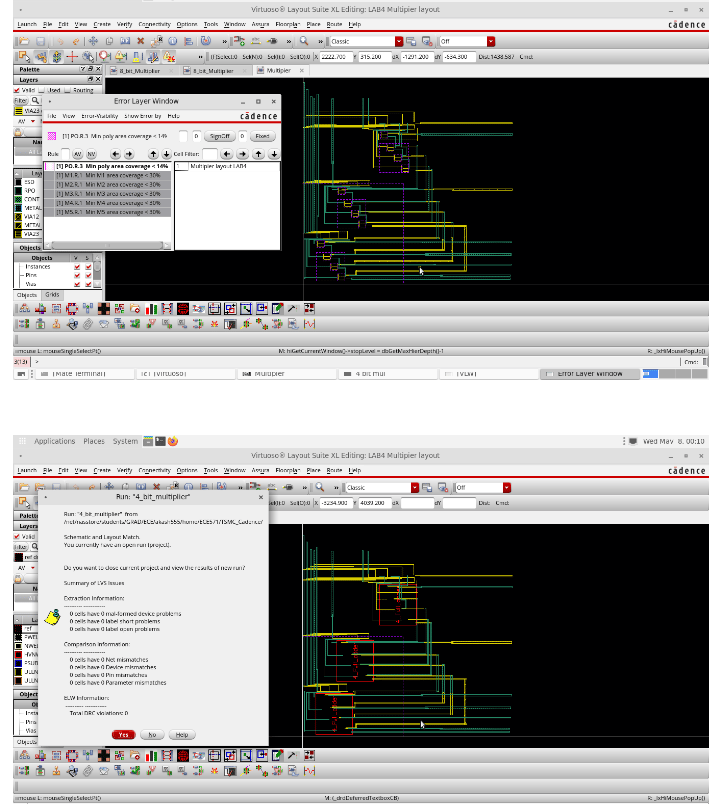Image resolution: width=712 pixels, height=804 pixels.
Task: Click the red burst icon in upper lower-row toolbar
Action: coord(214,324)
